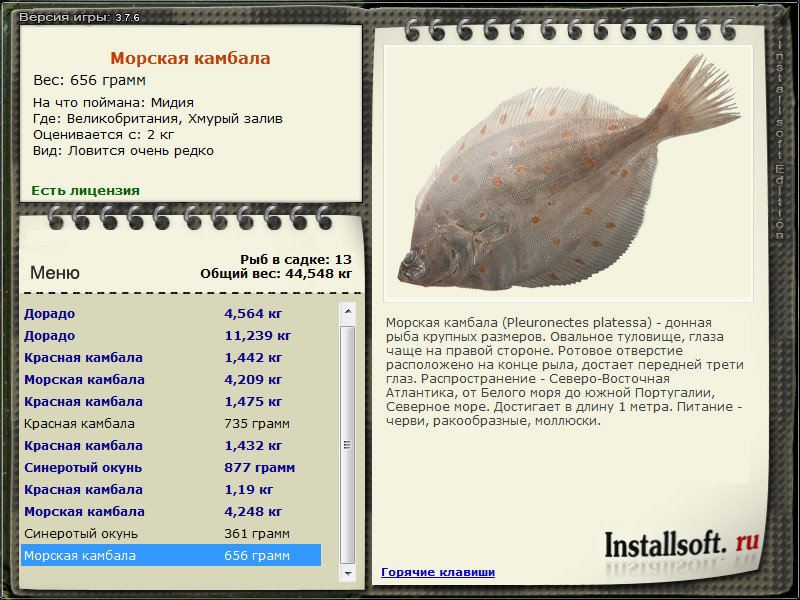
Task: Select Красная камбала 1,19 кг row
Action: [171, 489]
